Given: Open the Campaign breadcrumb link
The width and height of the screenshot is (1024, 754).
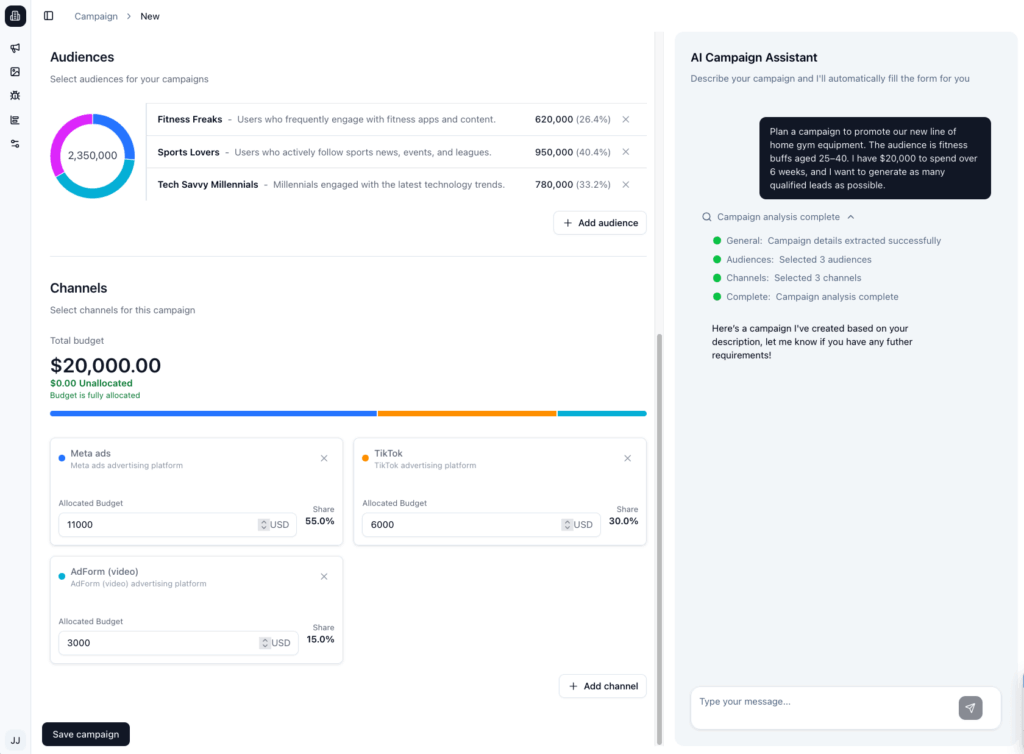Looking at the screenshot, I should pos(96,16).
